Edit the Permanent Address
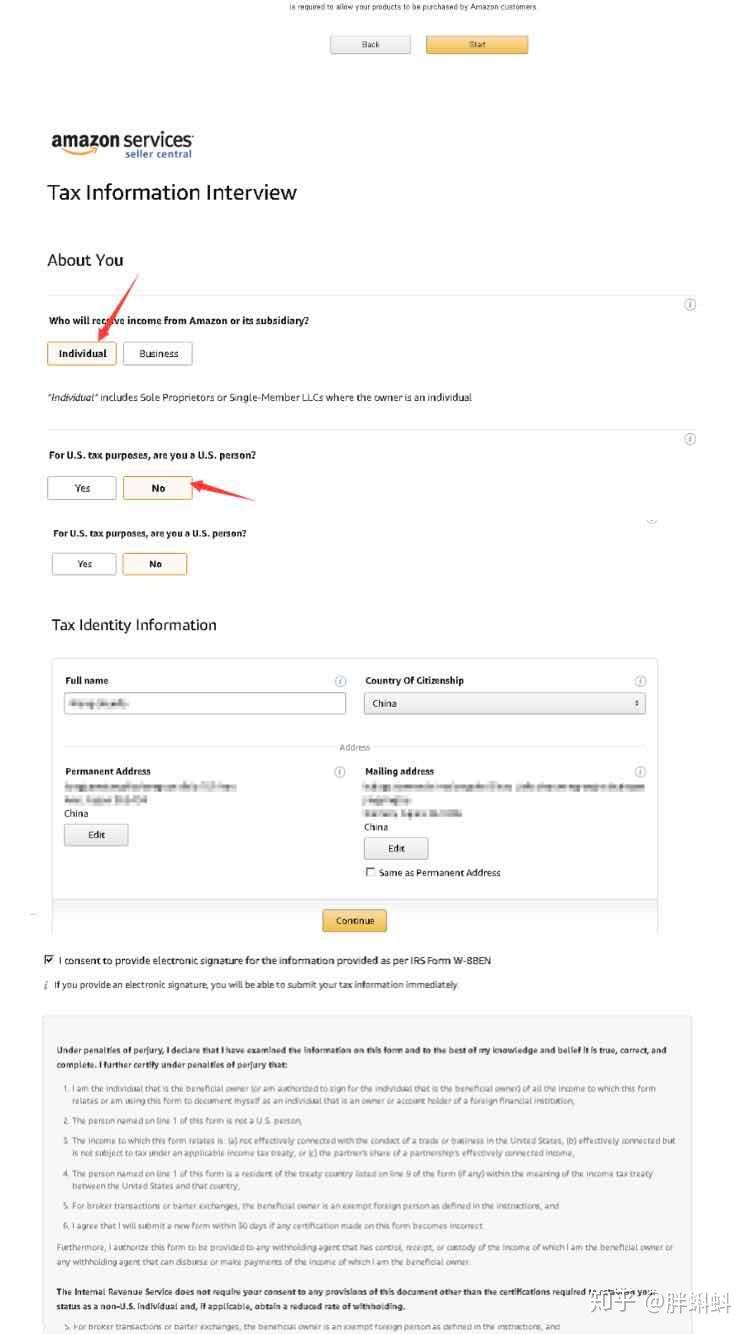The image size is (750, 1334). [96, 835]
